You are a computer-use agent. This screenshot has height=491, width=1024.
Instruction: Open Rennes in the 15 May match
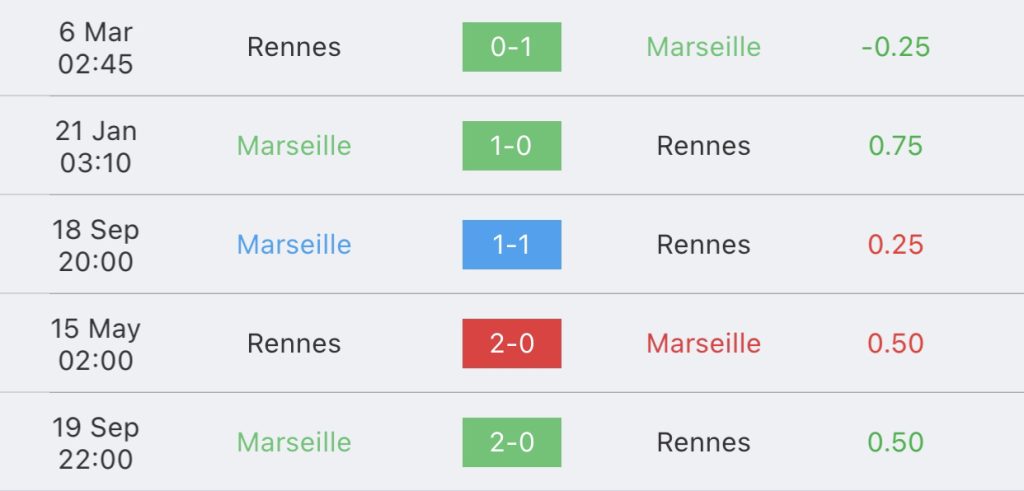tap(294, 344)
